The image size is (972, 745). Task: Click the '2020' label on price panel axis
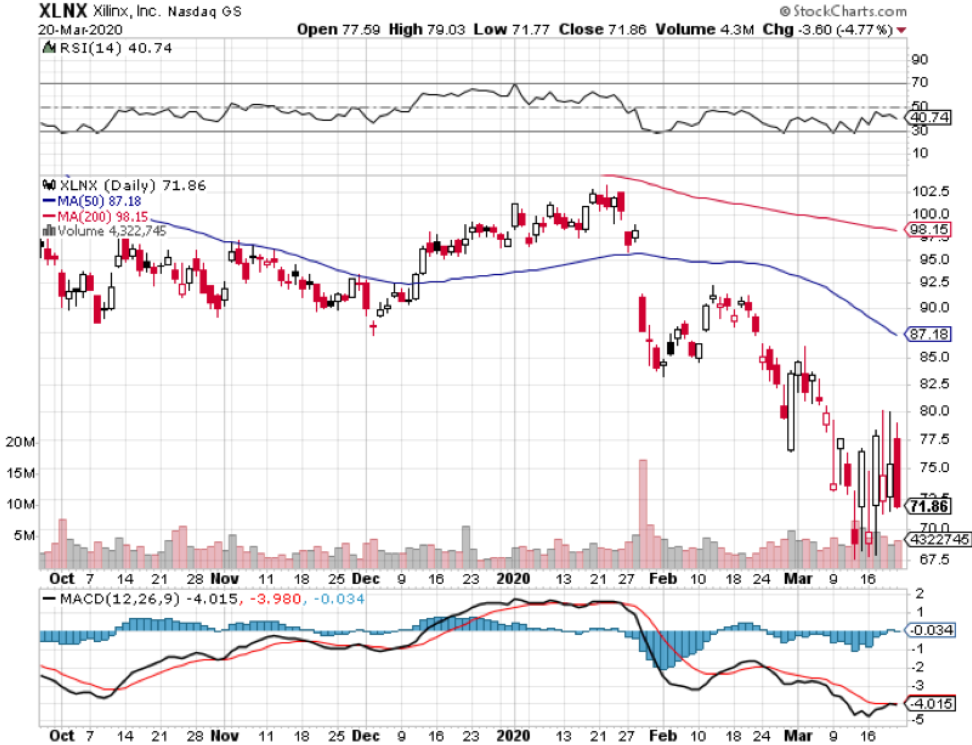click(x=513, y=579)
